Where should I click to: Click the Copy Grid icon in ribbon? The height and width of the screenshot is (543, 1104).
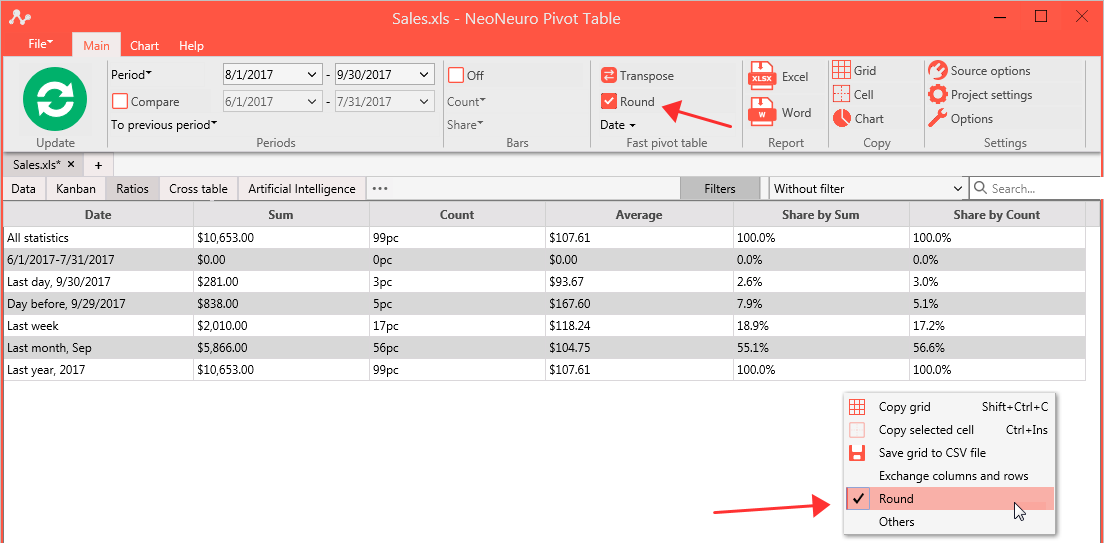coord(841,70)
